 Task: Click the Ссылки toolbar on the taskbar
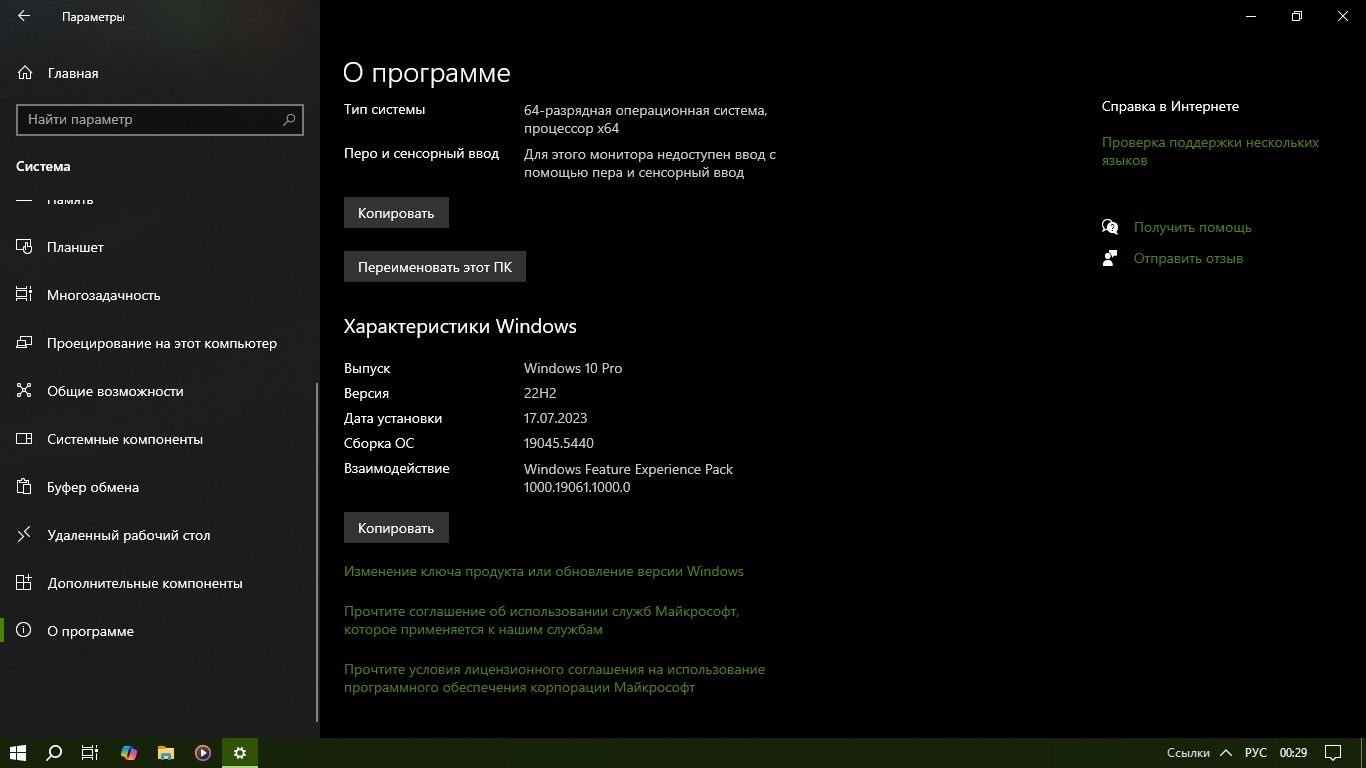(x=1188, y=753)
